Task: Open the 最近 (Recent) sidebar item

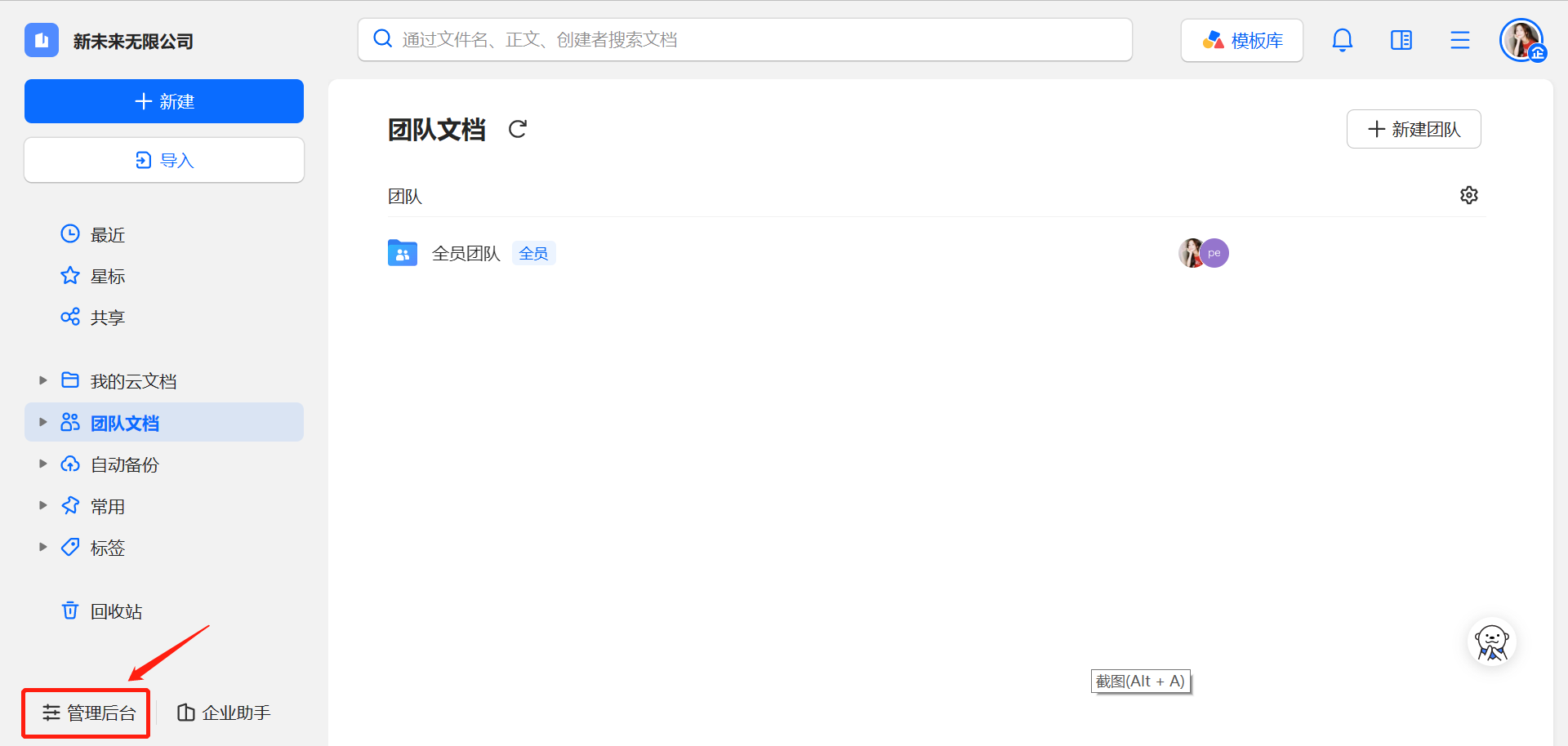Action: pos(107,234)
